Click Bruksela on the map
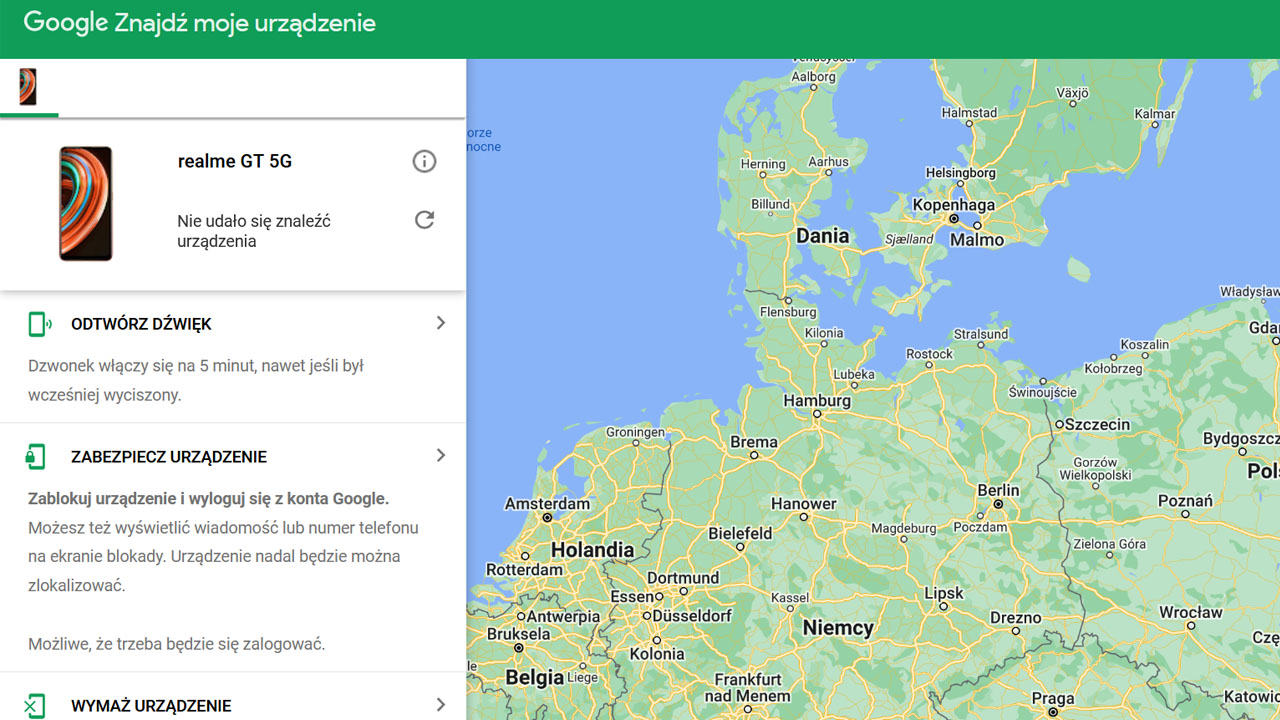This screenshot has width=1280, height=720. (518, 634)
